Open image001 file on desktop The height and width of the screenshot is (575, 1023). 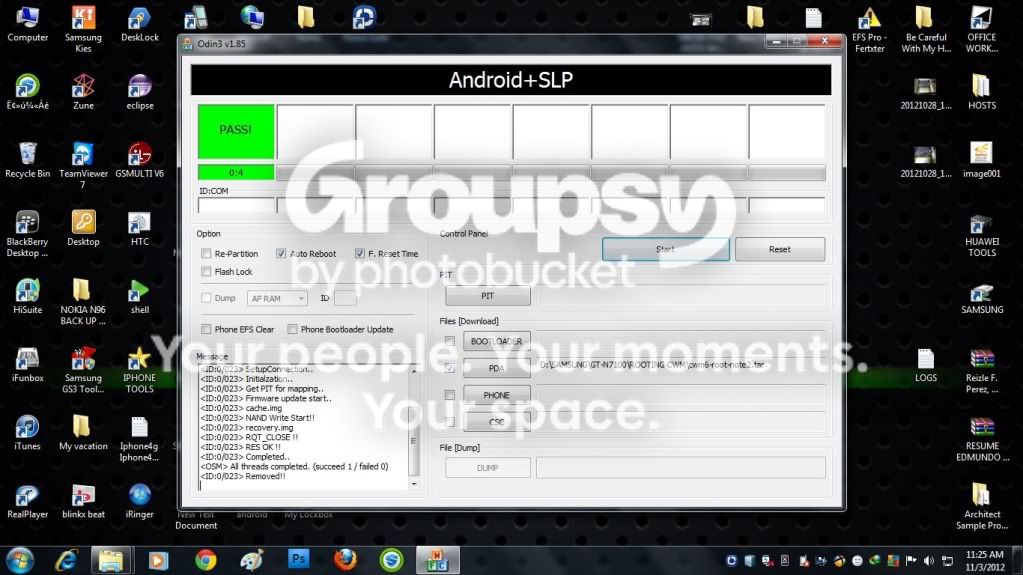tap(982, 160)
